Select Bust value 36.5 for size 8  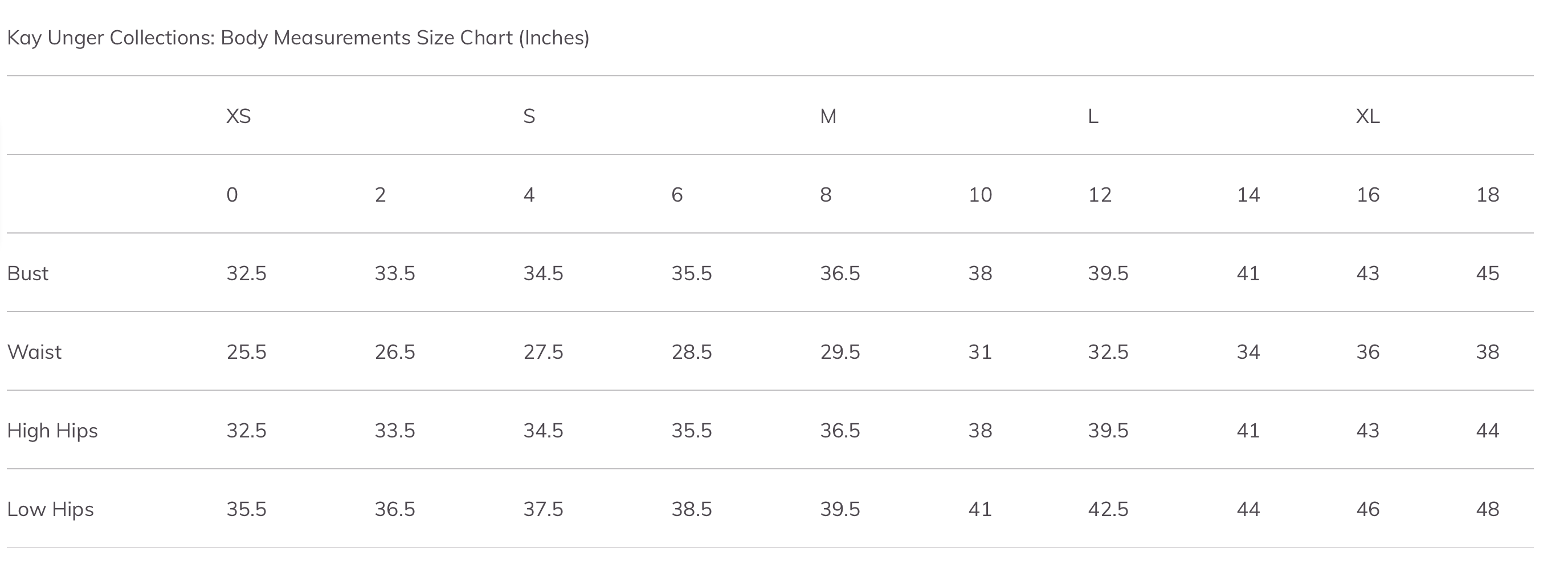tap(840, 273)
